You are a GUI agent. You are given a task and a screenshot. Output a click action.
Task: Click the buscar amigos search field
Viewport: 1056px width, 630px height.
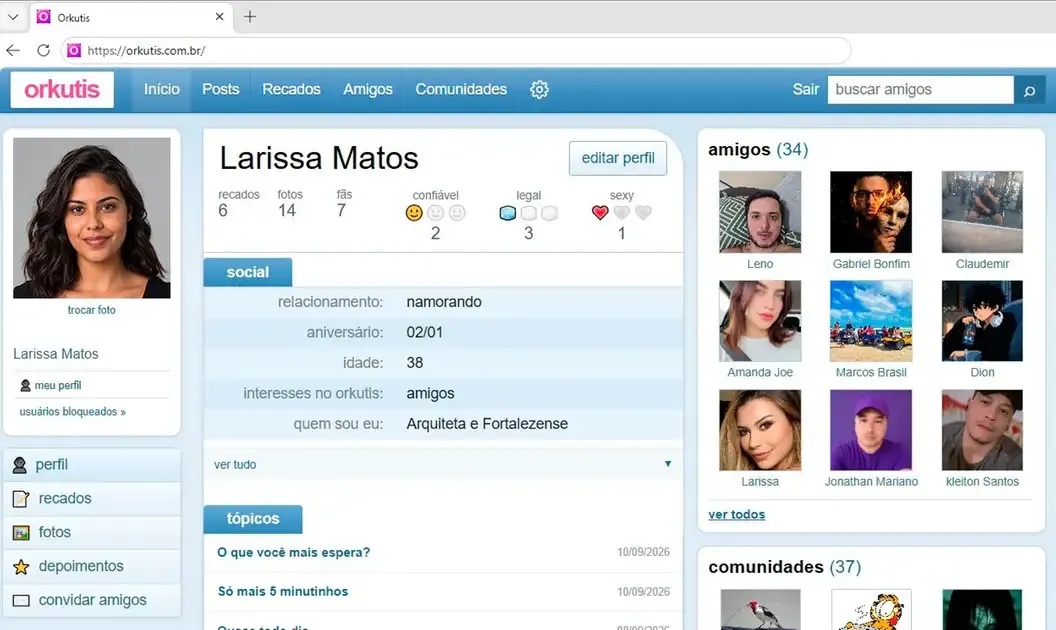pos(921,90)
